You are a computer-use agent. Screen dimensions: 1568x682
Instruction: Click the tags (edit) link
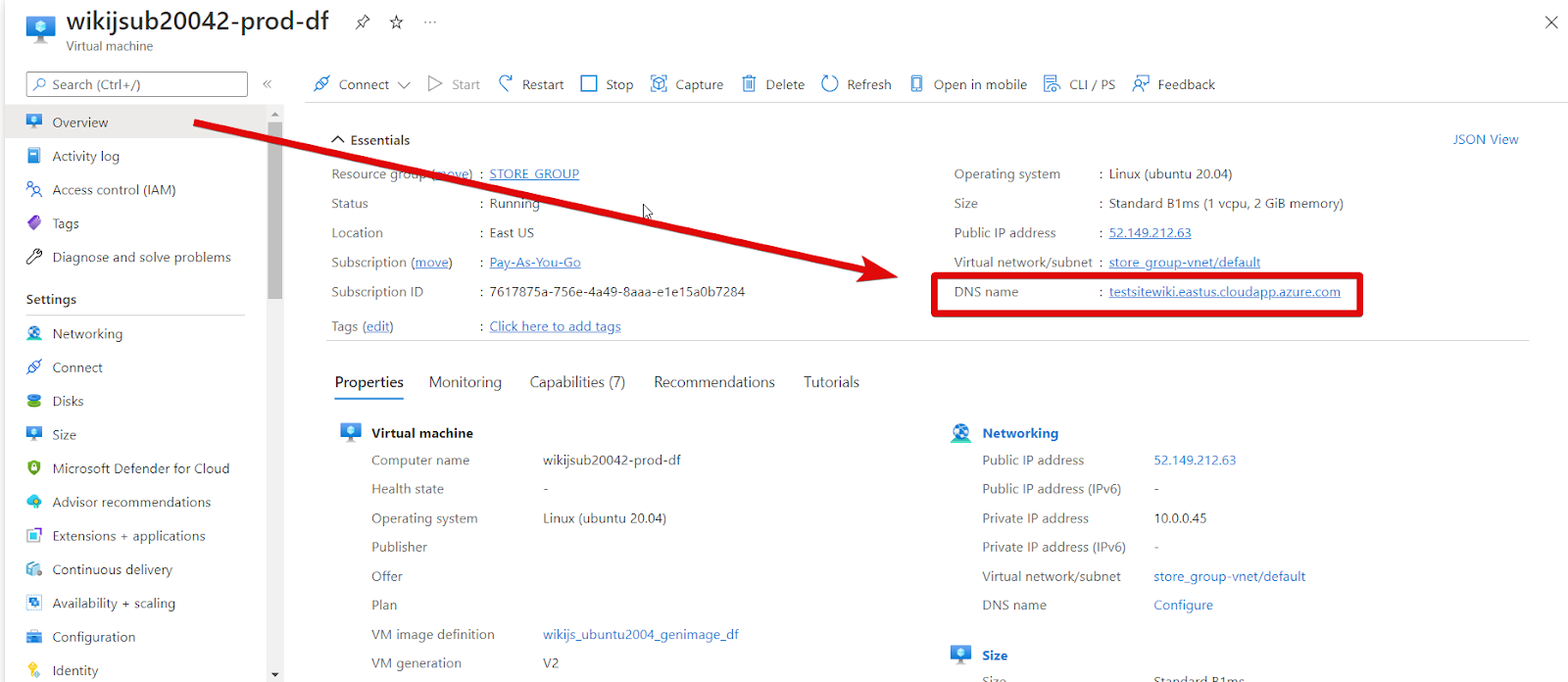[x=378, y=326]
